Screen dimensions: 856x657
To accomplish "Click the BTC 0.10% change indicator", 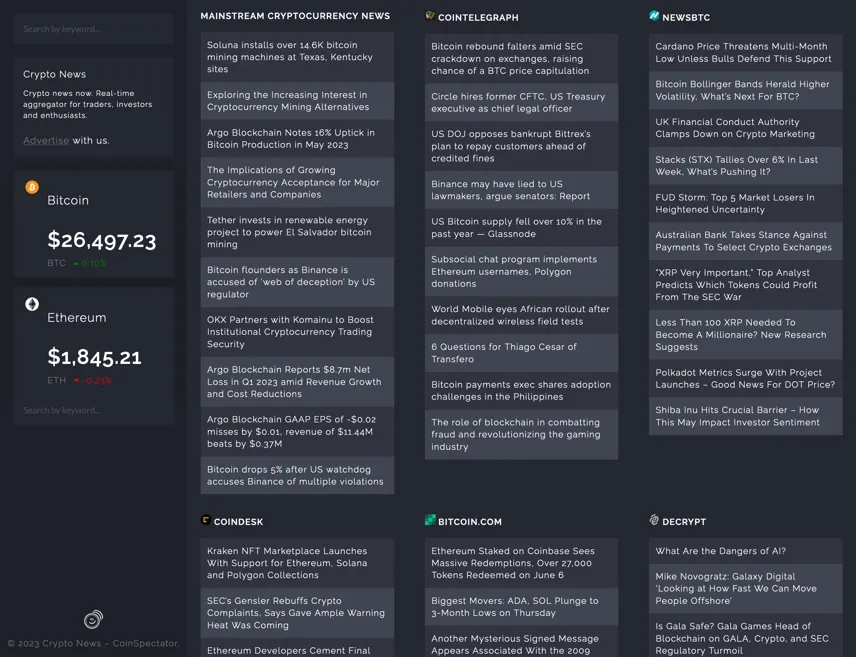I will click(x=90, y=263).
